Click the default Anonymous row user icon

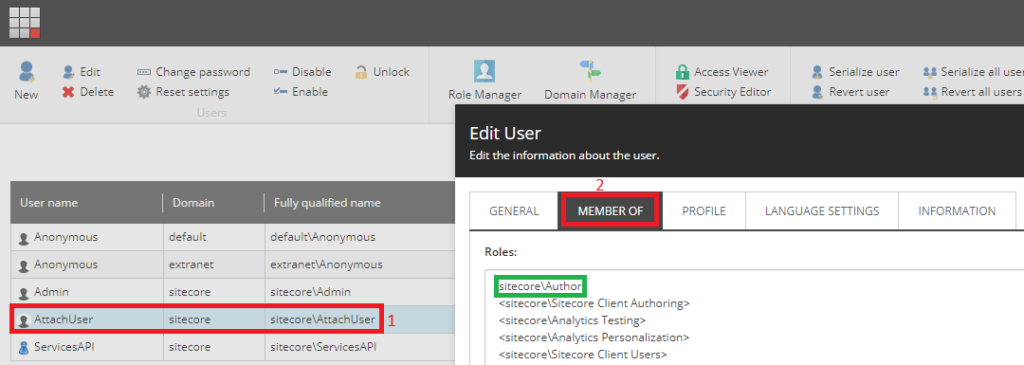point(24,238)
